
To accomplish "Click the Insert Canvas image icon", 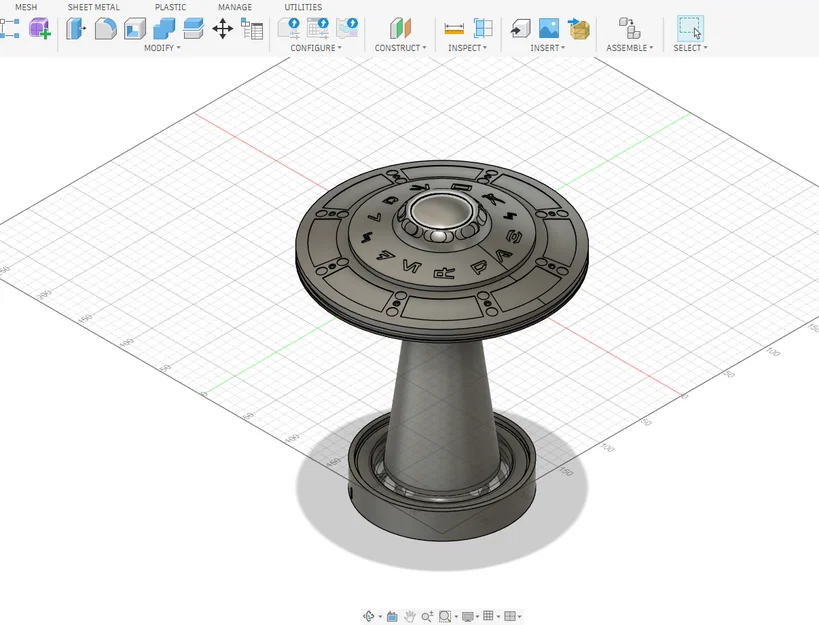I will point(549,28).
